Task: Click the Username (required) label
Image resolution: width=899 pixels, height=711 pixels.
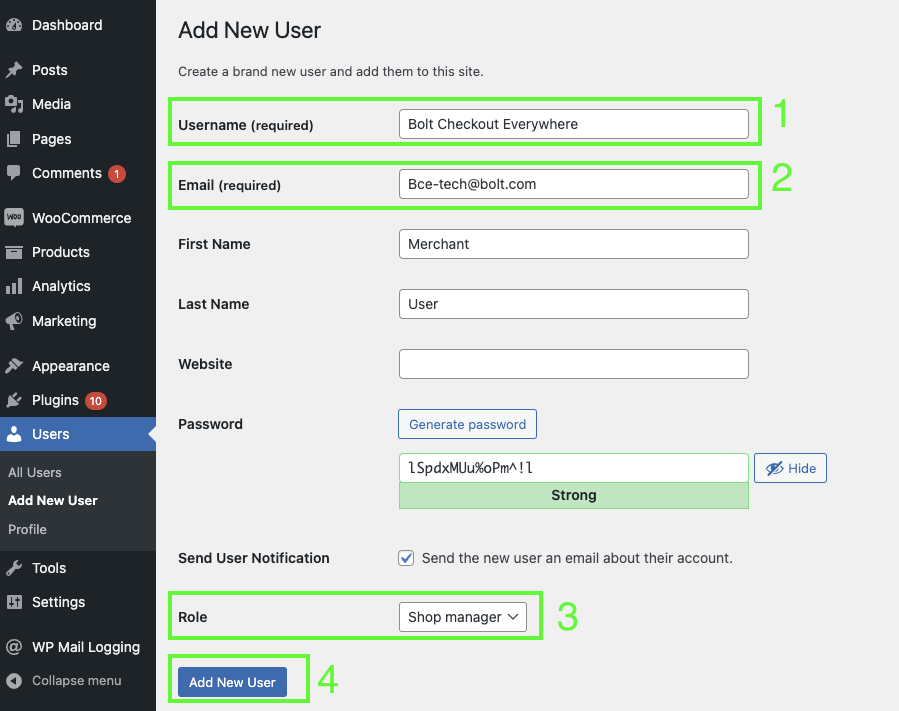Action: point(246,125)
